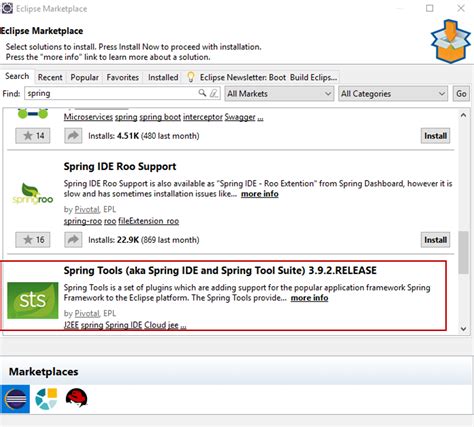Click the lightbulb newsletter icon

point(191,77)
